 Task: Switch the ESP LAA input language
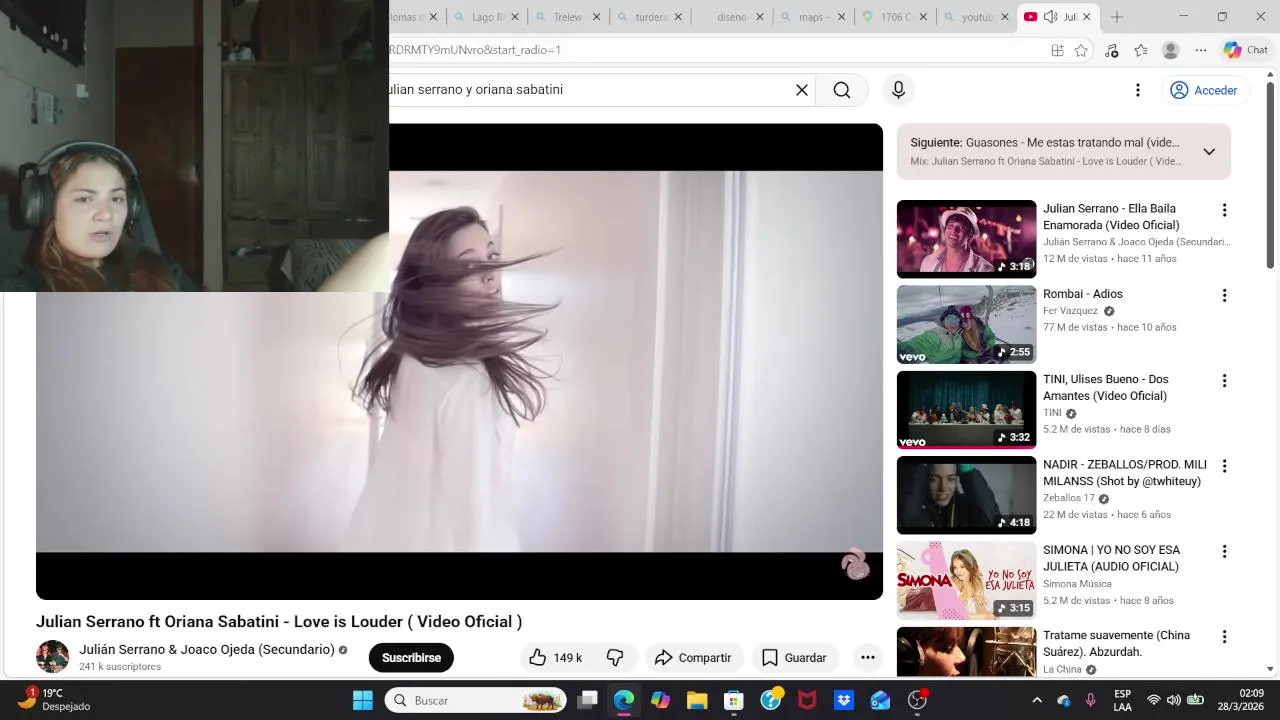coord(1123,700)
